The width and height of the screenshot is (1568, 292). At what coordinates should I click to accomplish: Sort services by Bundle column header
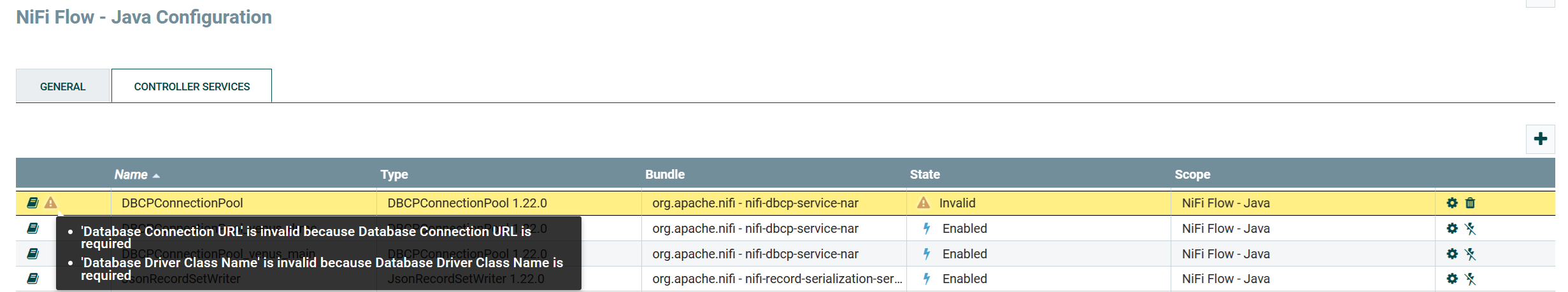pos(665,174)
